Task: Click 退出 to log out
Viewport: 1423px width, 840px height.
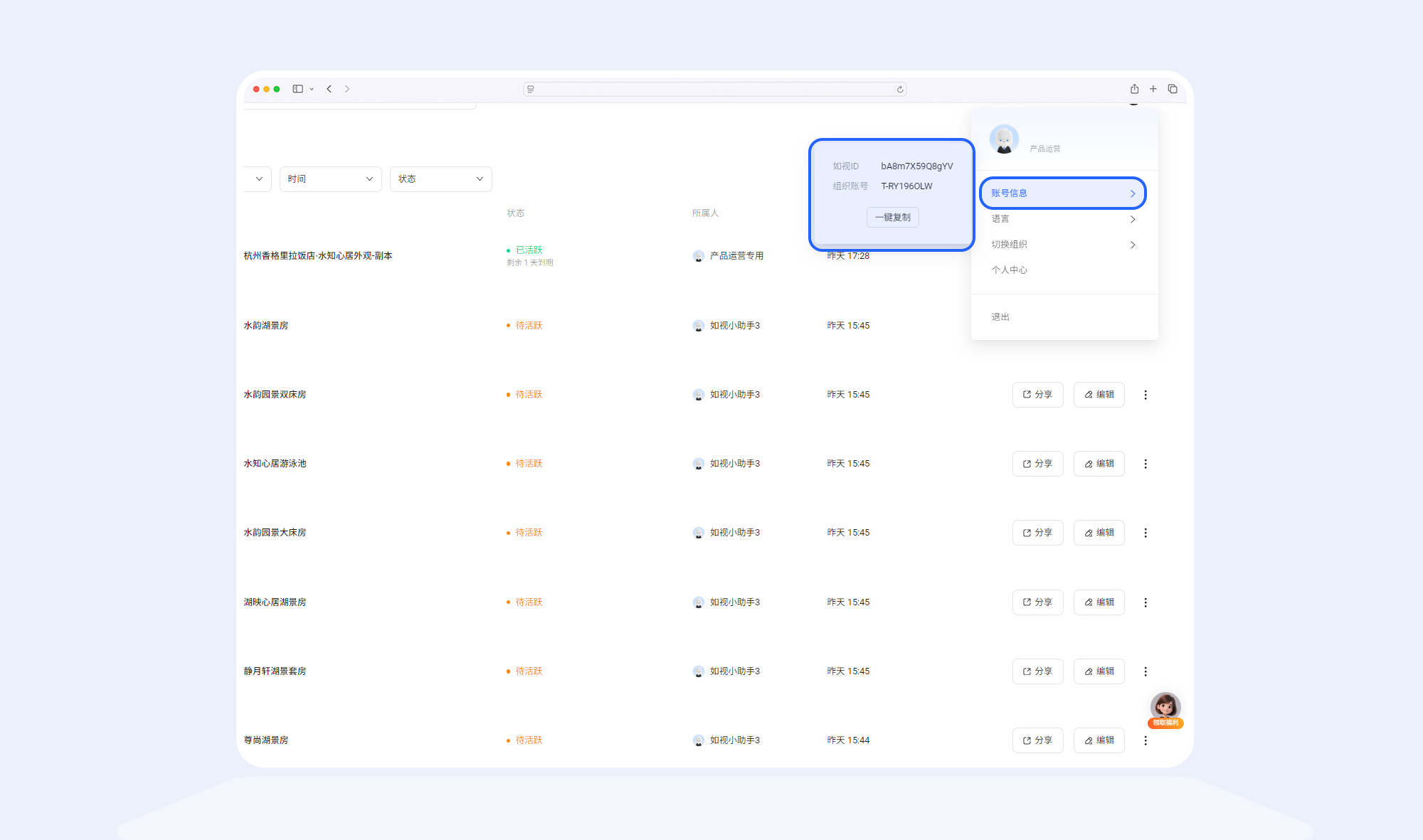Action: pos(1000,317)
